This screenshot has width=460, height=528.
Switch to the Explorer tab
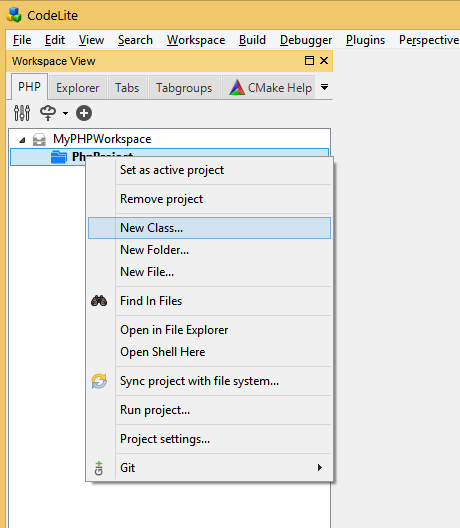coord(77,88)
